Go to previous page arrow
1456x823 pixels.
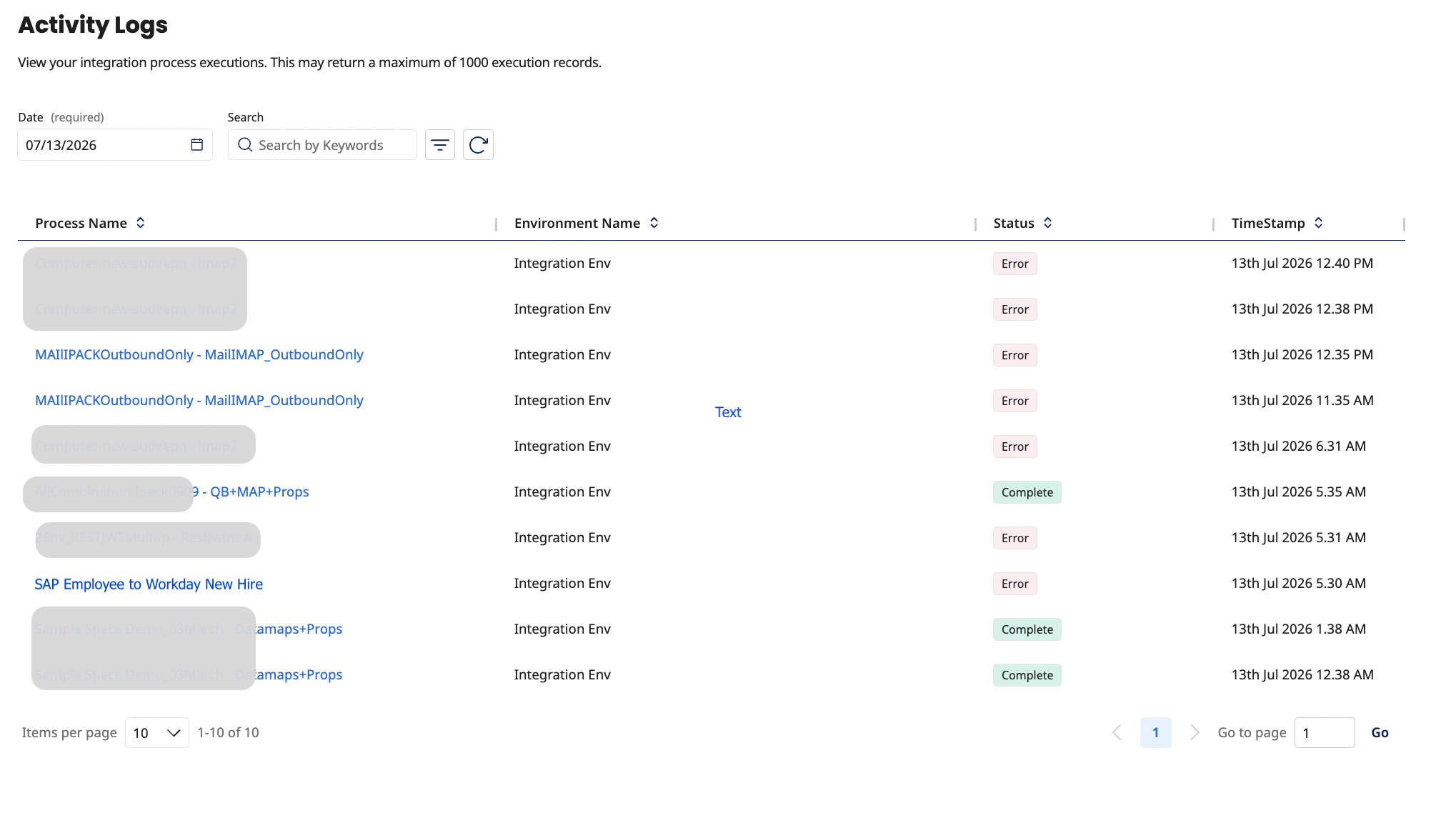1117,732
